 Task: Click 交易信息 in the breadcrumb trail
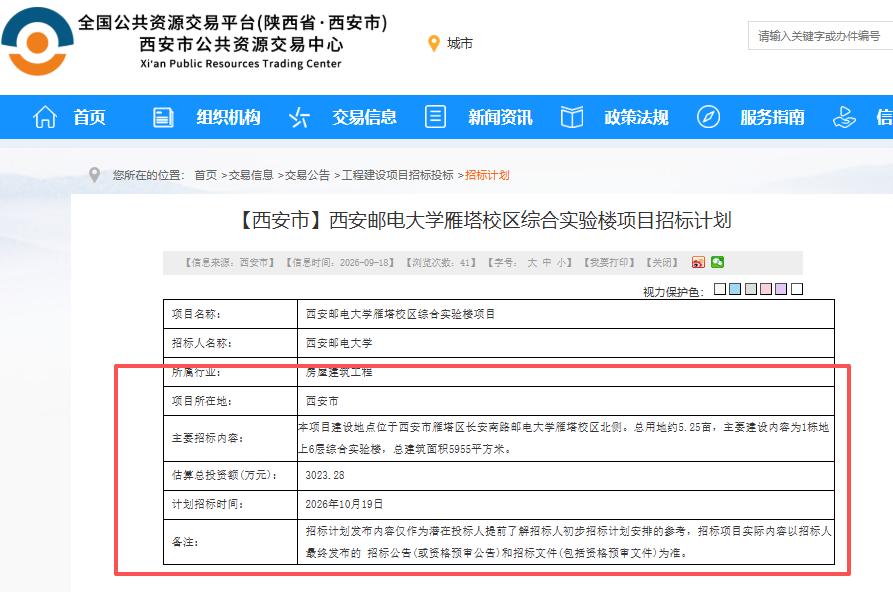(x=251, y=175)
